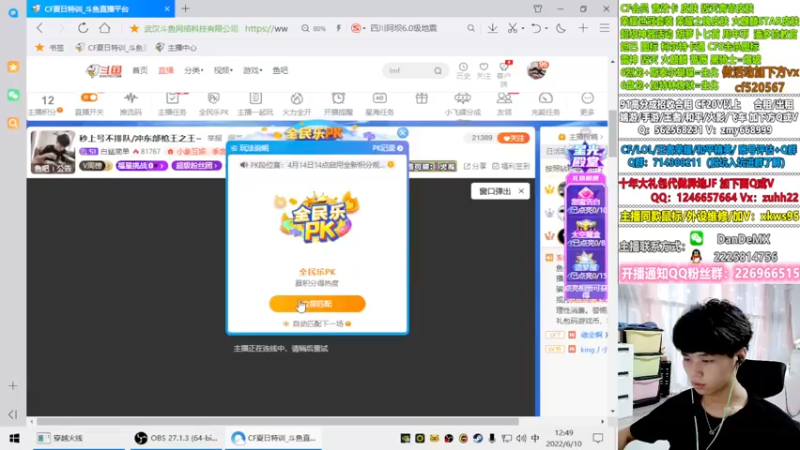Click the orange 立即匹配 match button
800x450 pixels.
[x=317, y=304]
